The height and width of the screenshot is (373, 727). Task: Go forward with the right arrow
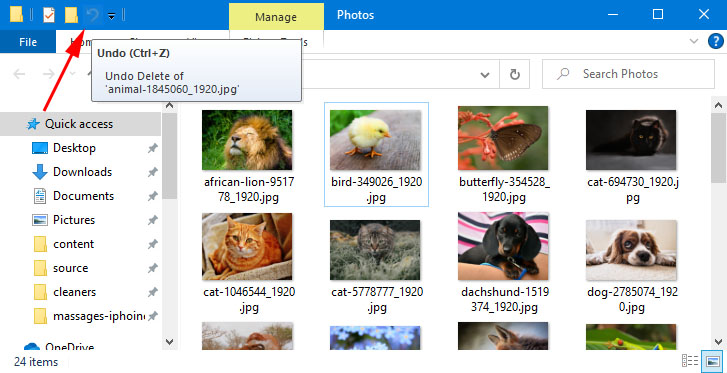click(x=48, y=74)
